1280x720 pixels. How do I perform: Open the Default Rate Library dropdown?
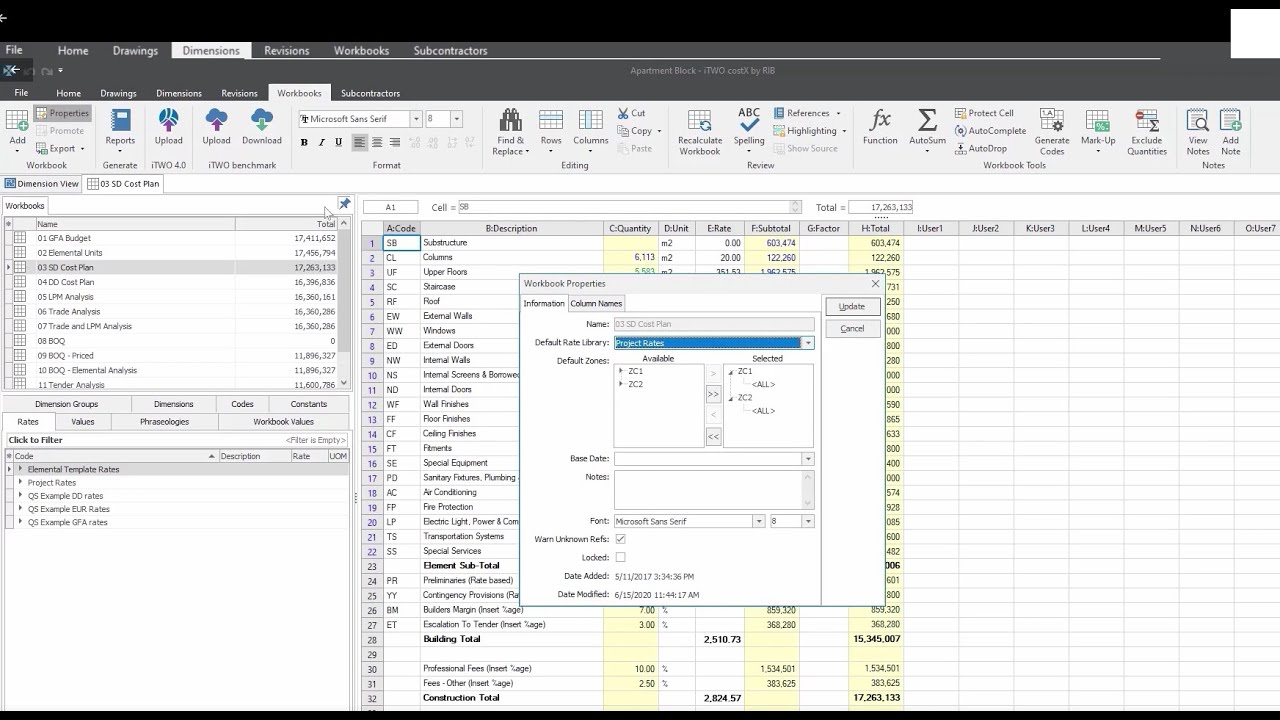coord(808,343)
